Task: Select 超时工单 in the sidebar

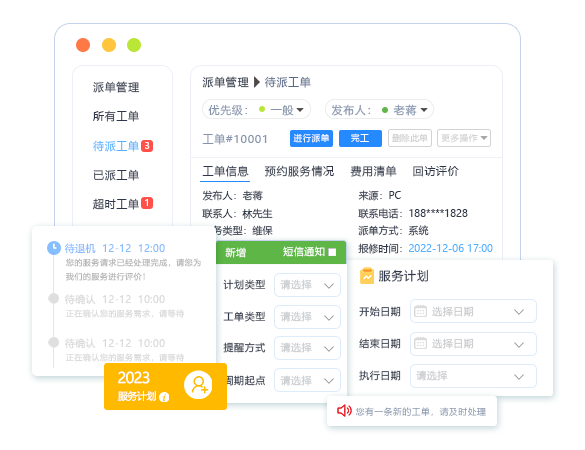Action: coord(116,204)
